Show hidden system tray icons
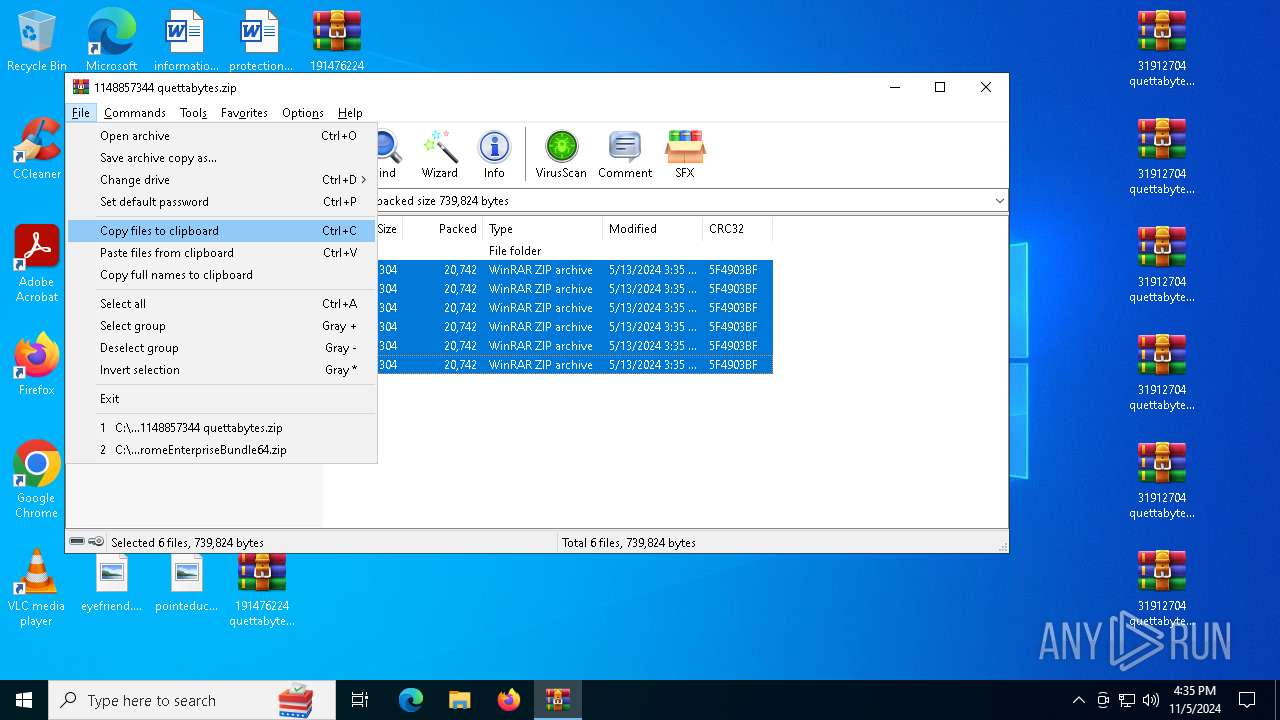 tap(1078, 700)
